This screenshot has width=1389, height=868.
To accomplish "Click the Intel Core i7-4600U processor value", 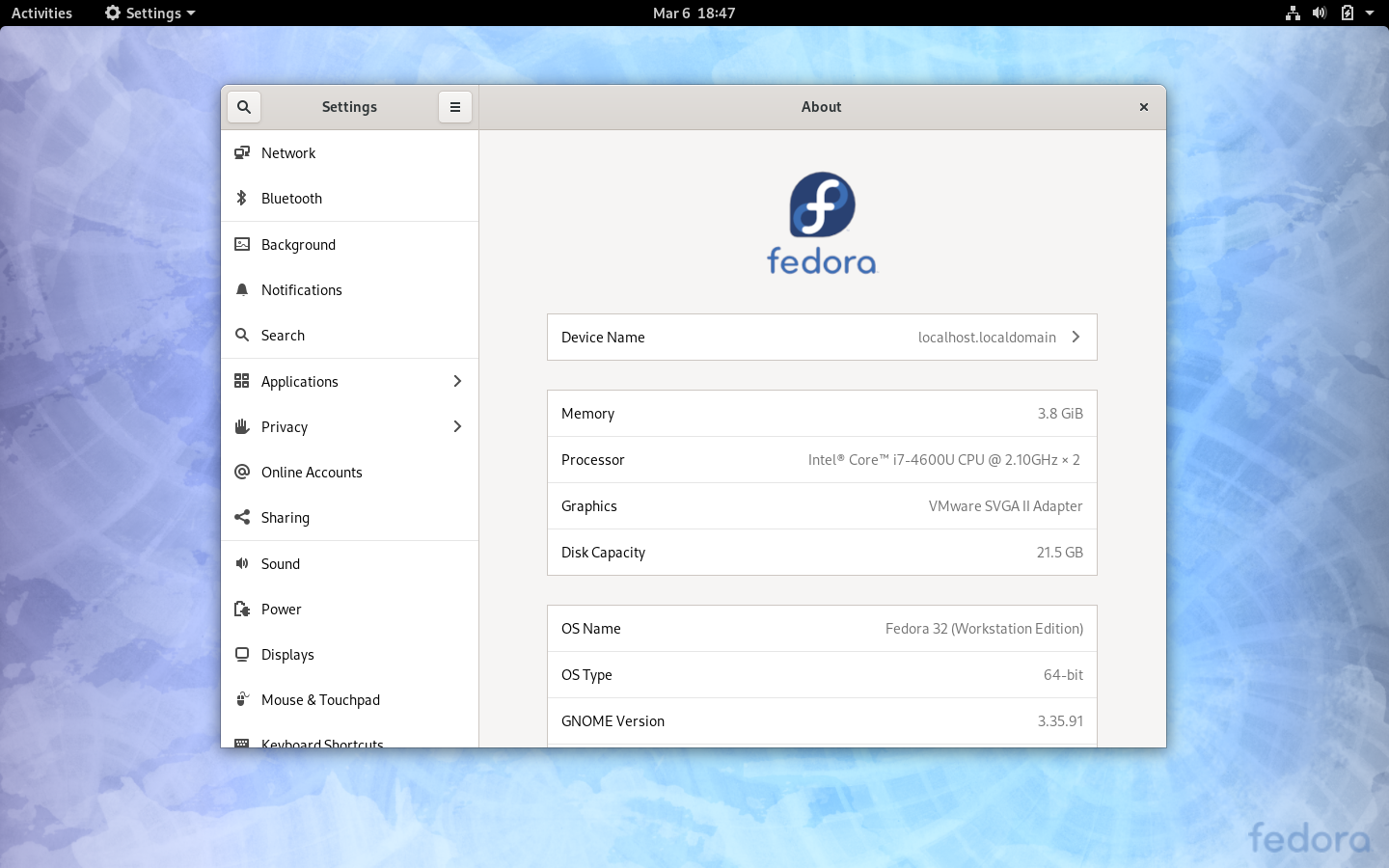I will click(944, 460).
